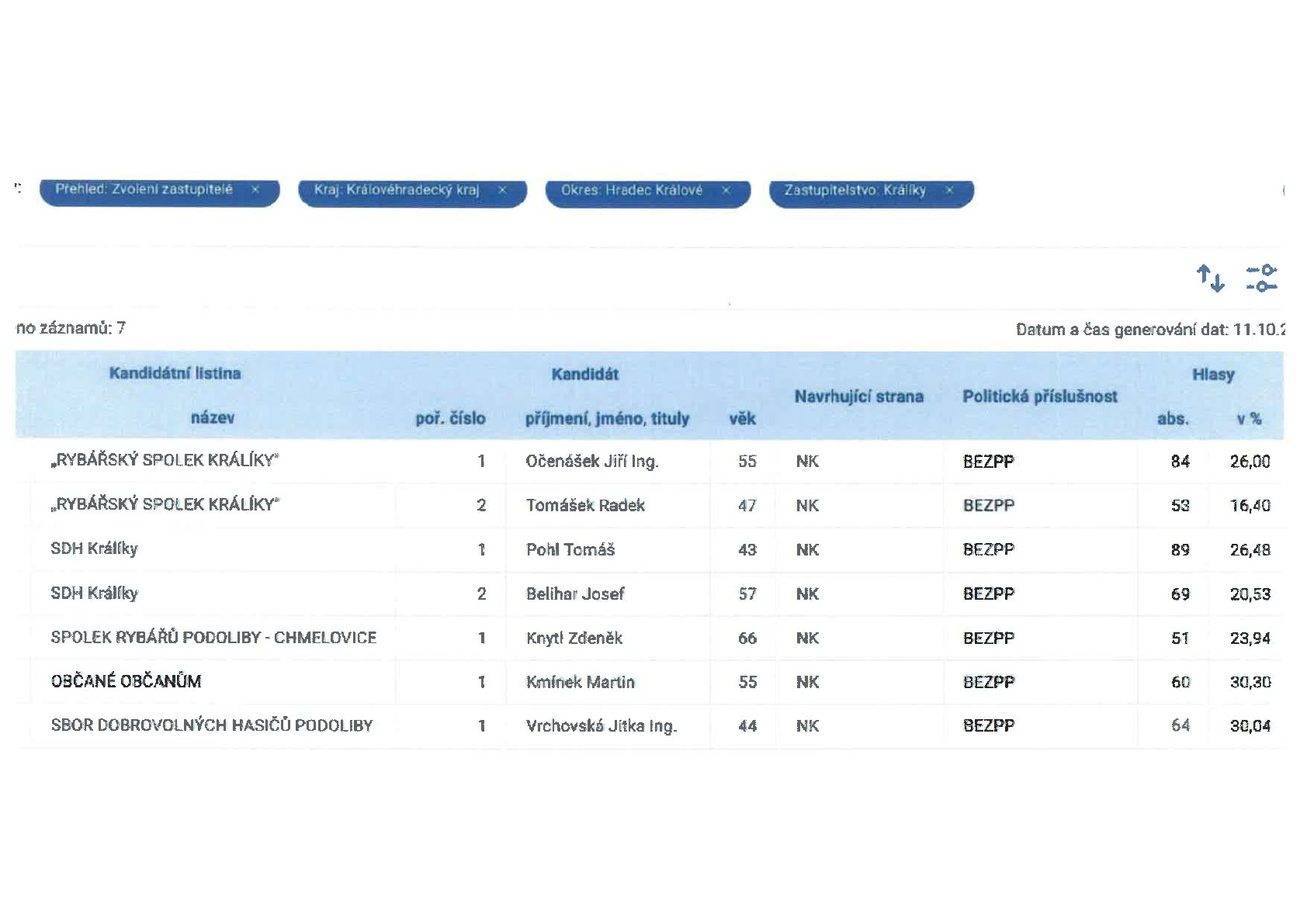Remove the 'Přehled: Zvolení zastupitelé' filter chip

255,190
